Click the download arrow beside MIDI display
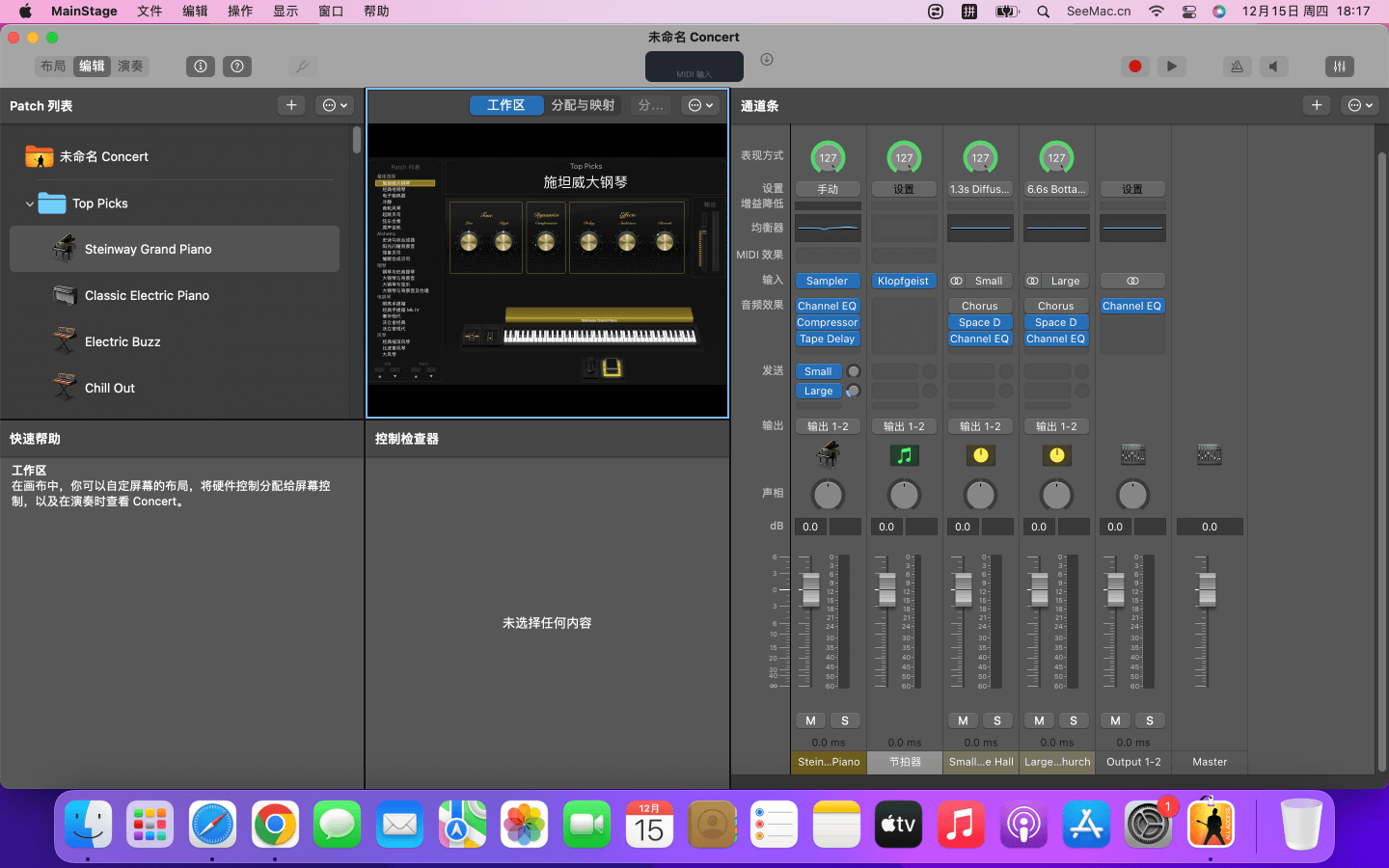 pyautogui.click(x=767, y=60)
